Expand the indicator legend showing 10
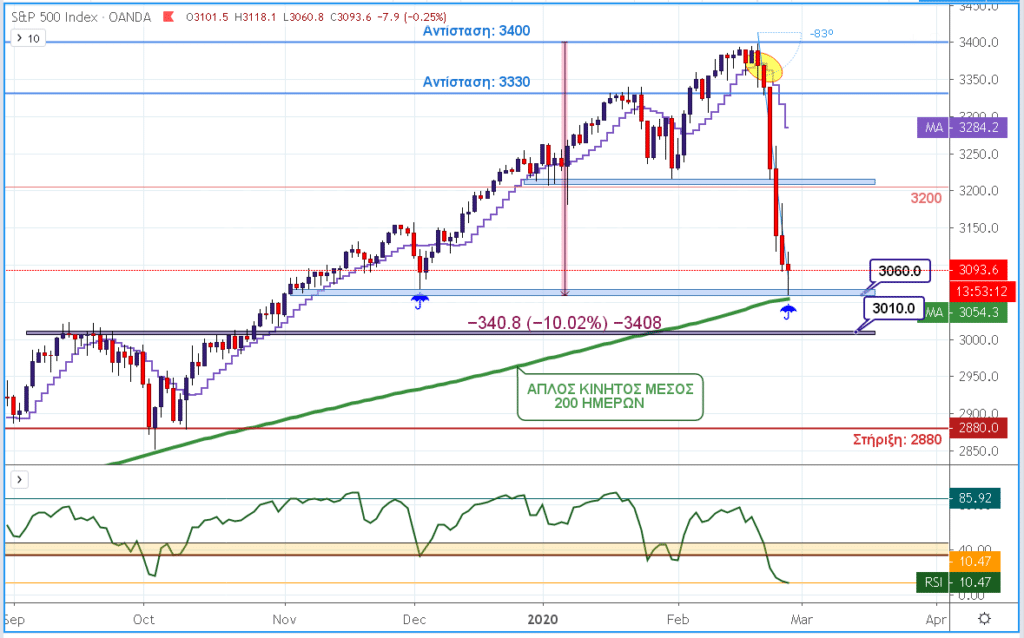Screen dimensions: 1024x638 tap(27, 39)
